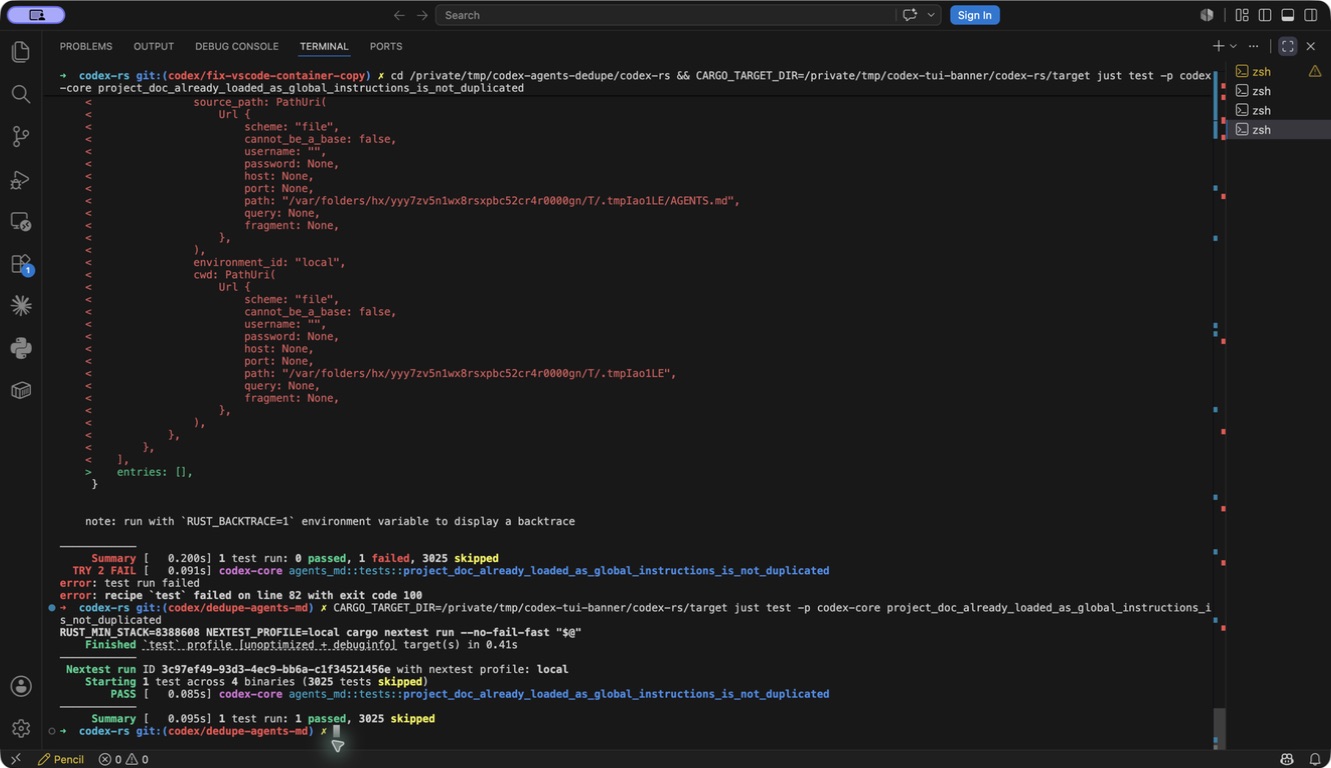Click the 'source_path: PathUri(' line
The image size is (1331, 768).
[260, 102]
